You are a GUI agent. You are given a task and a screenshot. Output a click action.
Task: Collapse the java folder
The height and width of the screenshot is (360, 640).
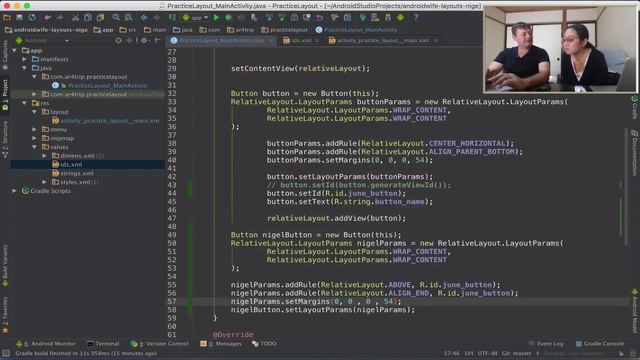pos(24,68)
